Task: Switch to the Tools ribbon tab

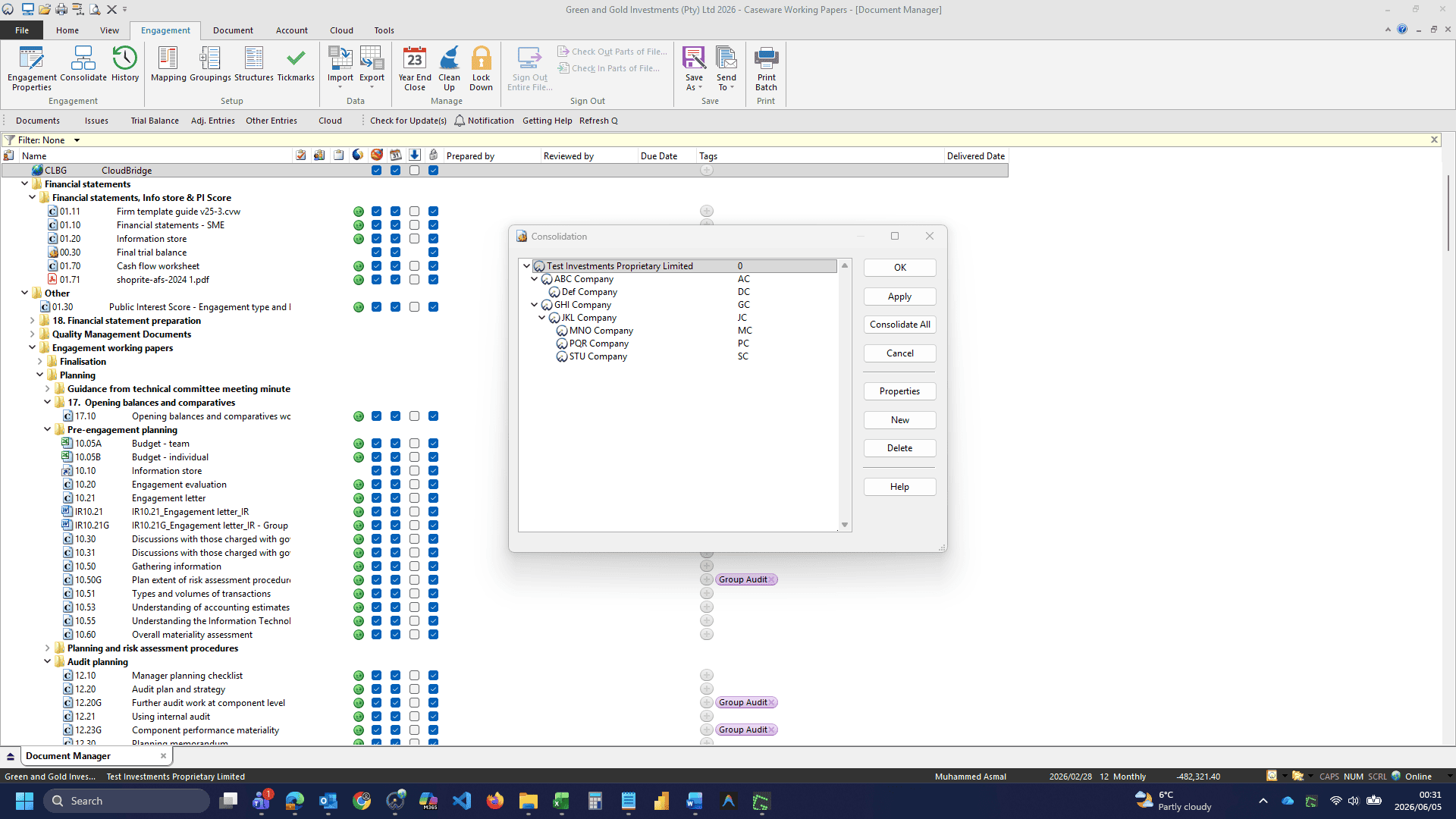Action: pyautogui.click(x=384, y=30)
